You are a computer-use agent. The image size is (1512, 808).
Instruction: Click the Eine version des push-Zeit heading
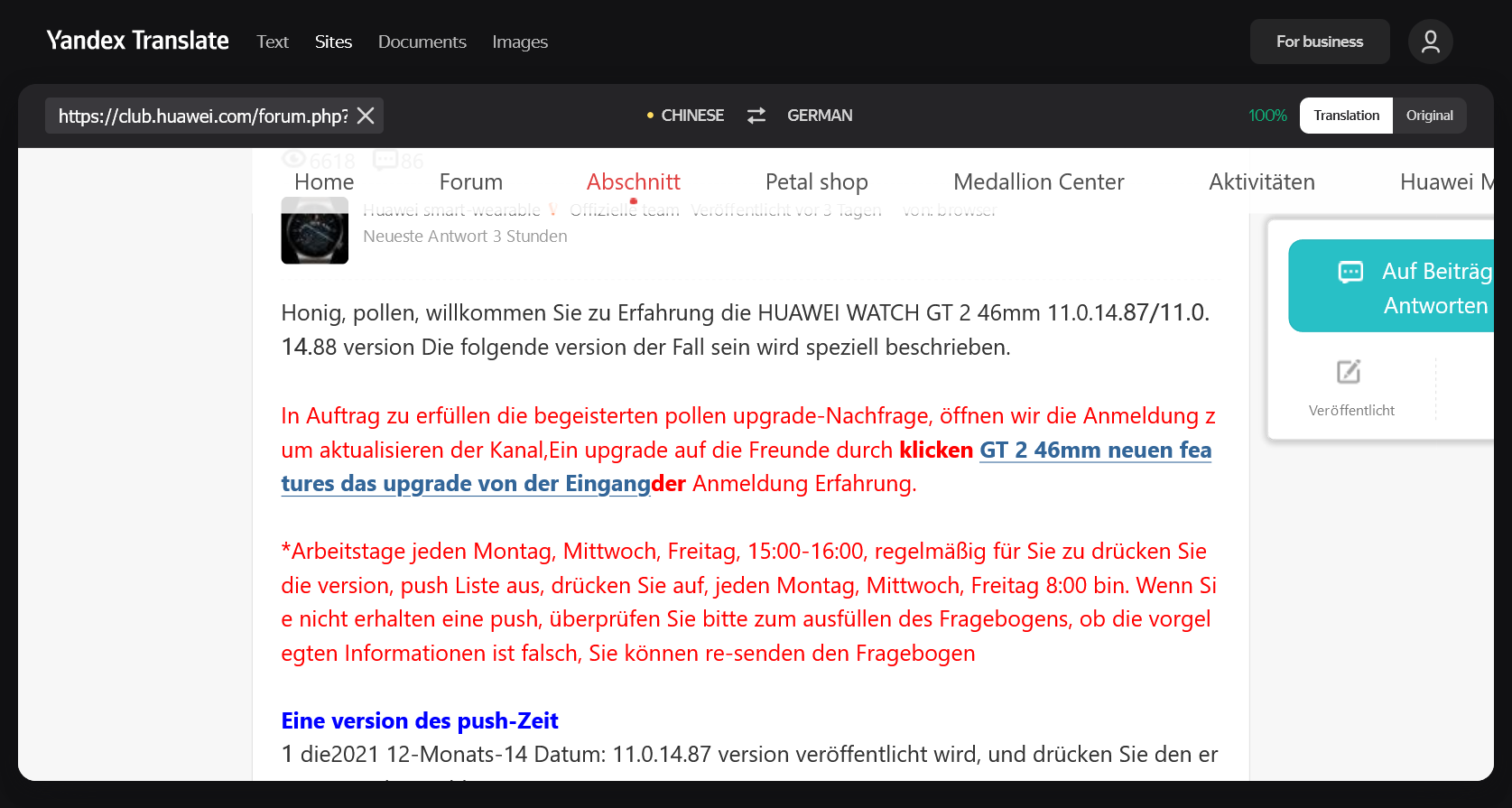pyautogui.click(x=420, y=720)
